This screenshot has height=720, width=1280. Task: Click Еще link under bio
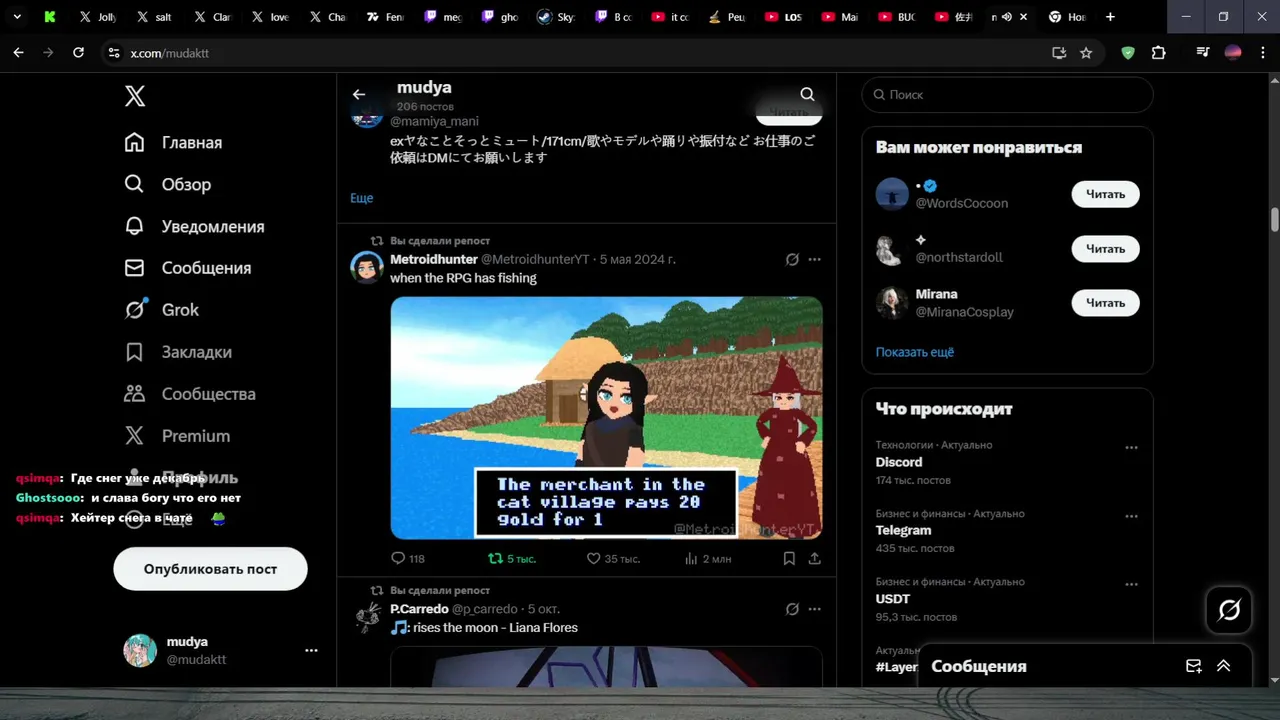(x=361, y=198)
